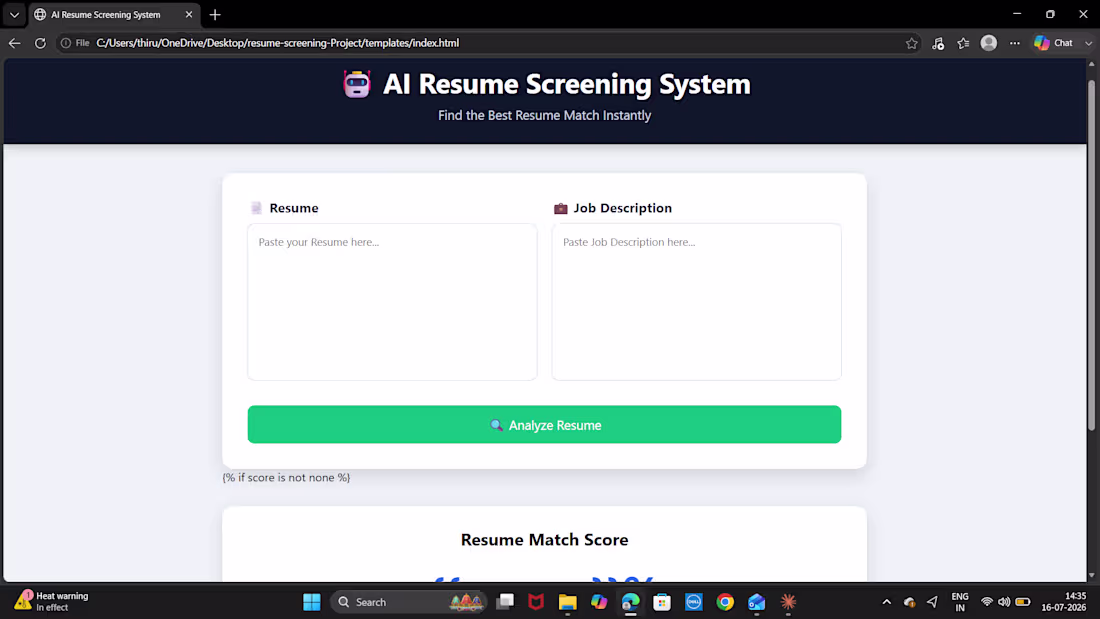
Task: Click the Job Description briefcase icon
Action: [561, 208]
